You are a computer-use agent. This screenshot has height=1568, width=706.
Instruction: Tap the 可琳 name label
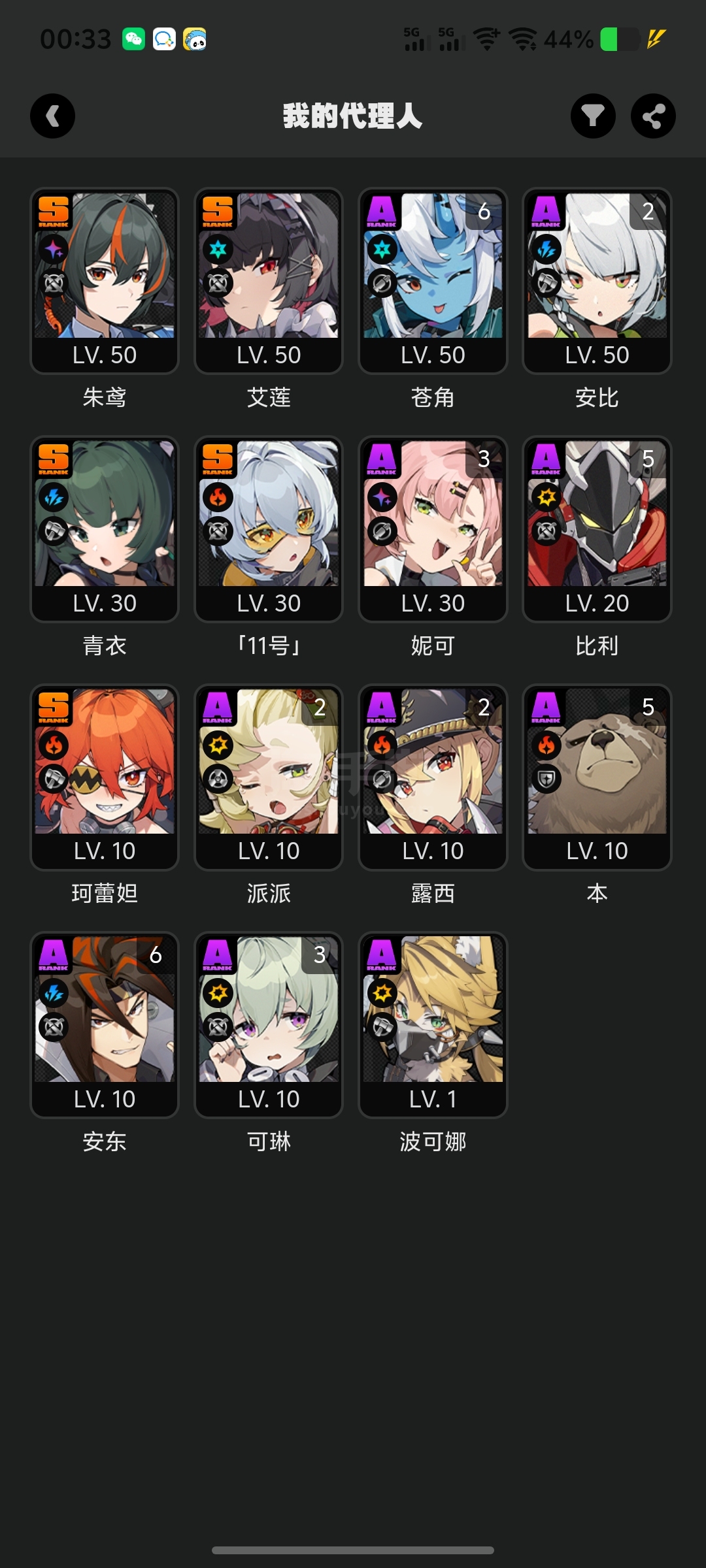[269, 1141]
